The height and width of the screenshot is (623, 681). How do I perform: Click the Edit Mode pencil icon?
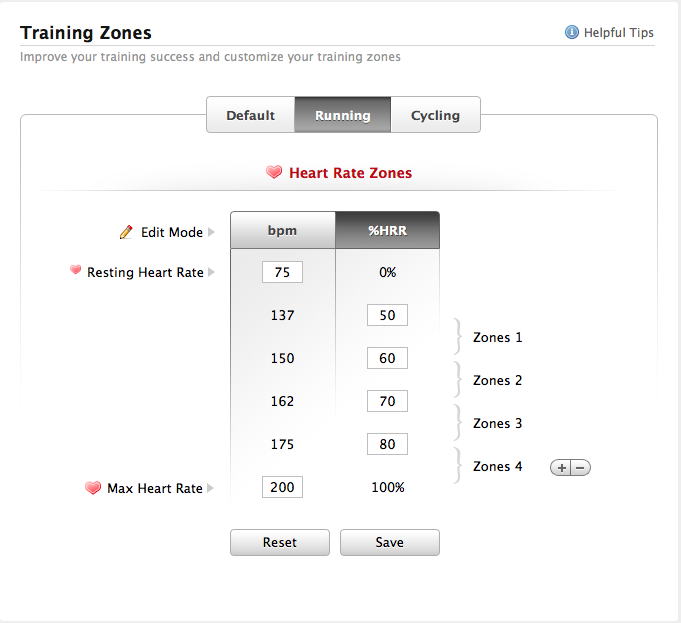pos(126,232)
